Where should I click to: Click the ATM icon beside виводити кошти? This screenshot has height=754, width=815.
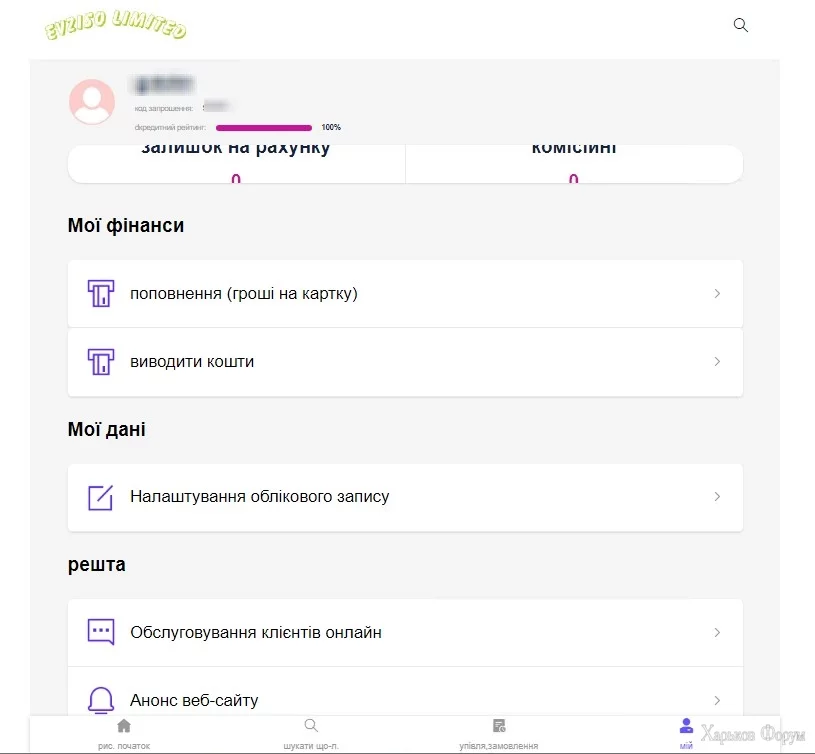[101, 362]
